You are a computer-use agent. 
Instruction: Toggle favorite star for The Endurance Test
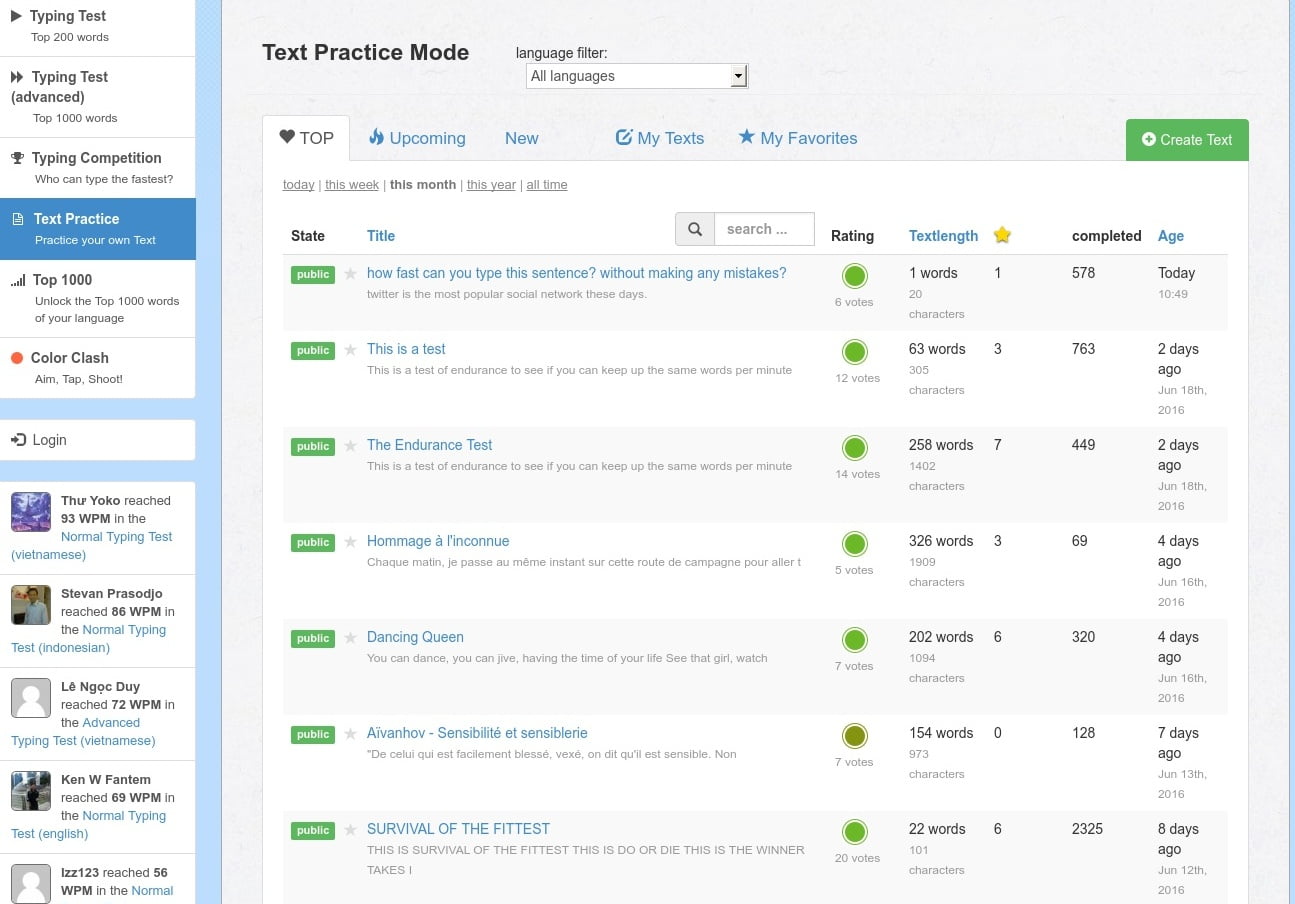(x=350, y=446)
